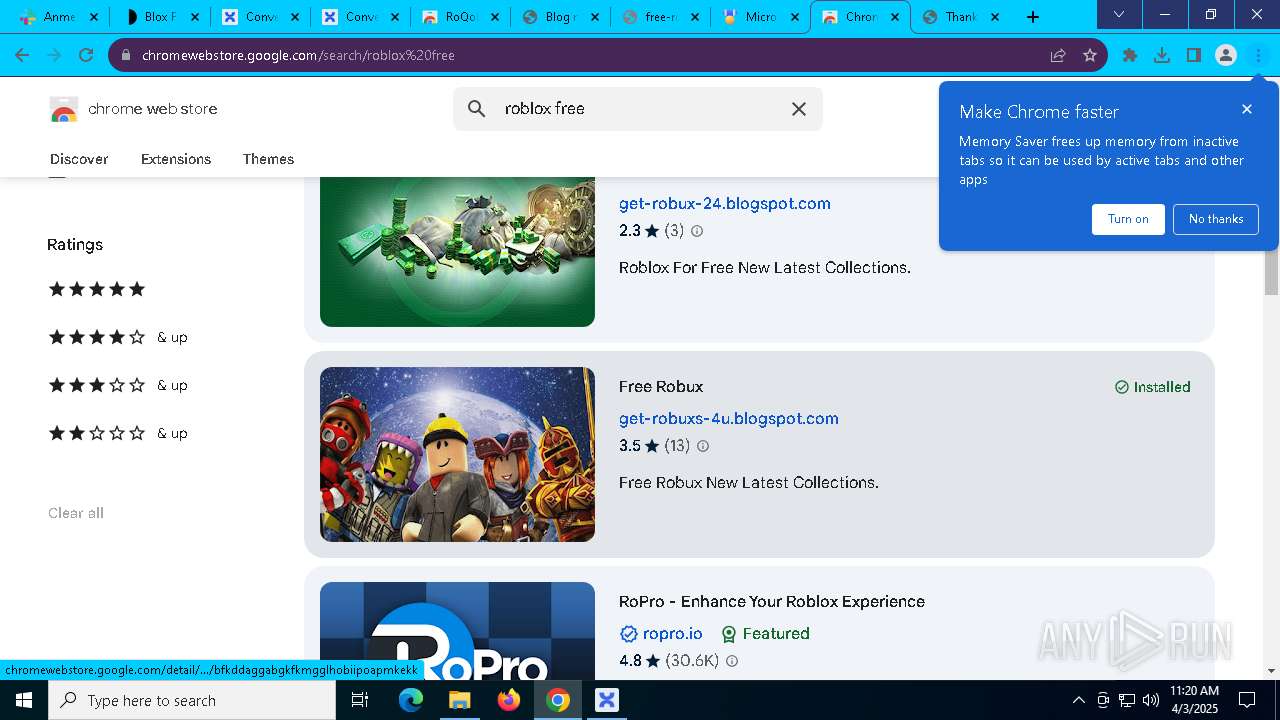Clear all rating filters

tap(76, 513)
